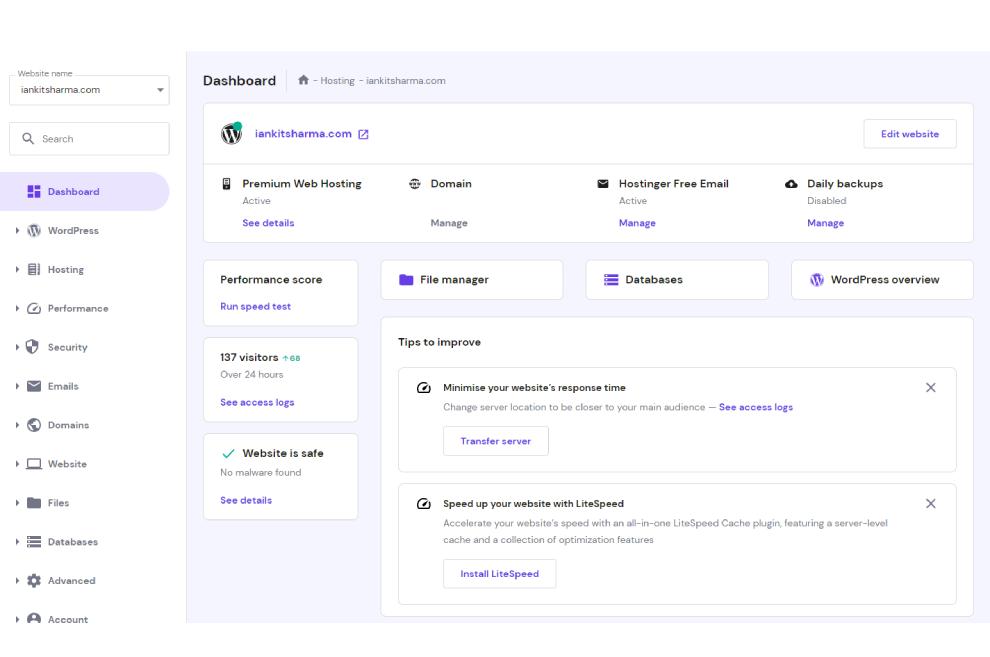
Task: Click the Account person icon in sidebar
Action: (34, 619)
